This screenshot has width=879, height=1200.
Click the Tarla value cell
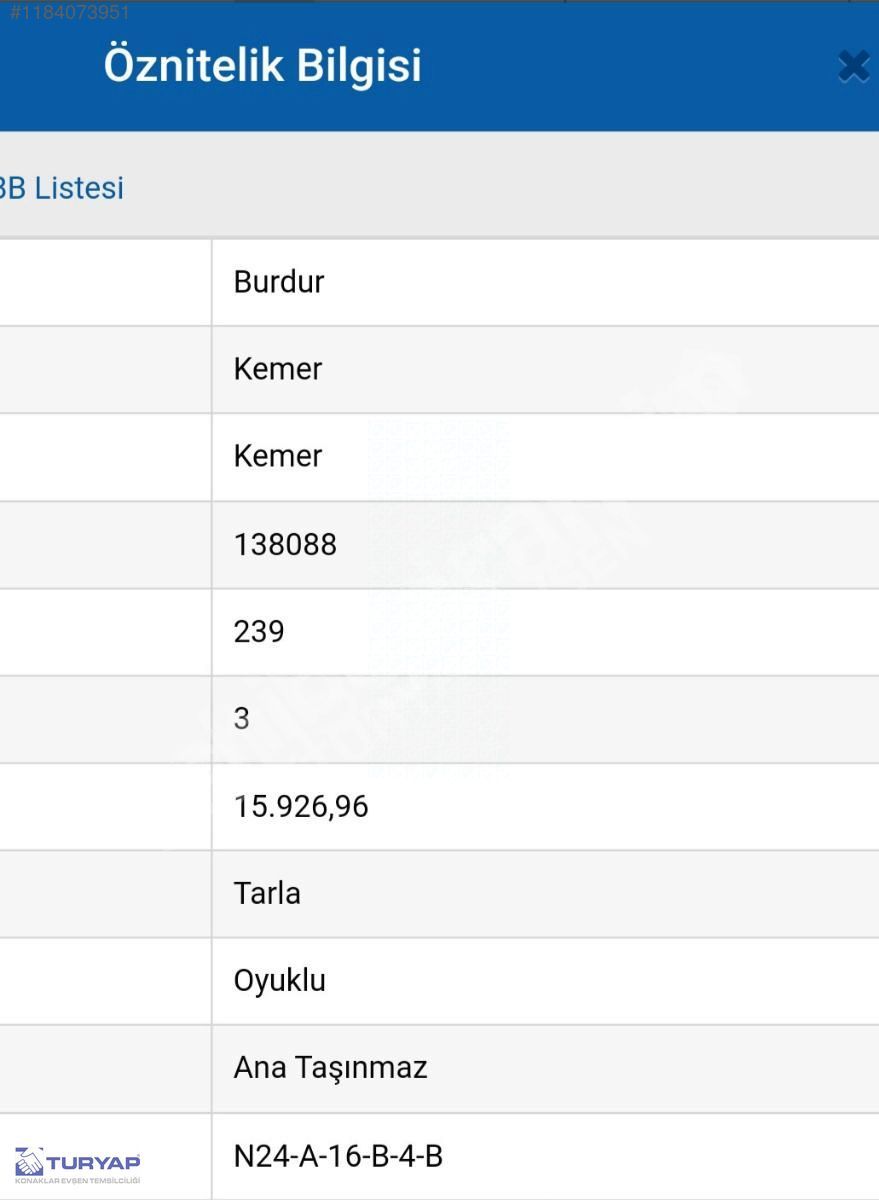pyautogui.click(x=545, y=893)
